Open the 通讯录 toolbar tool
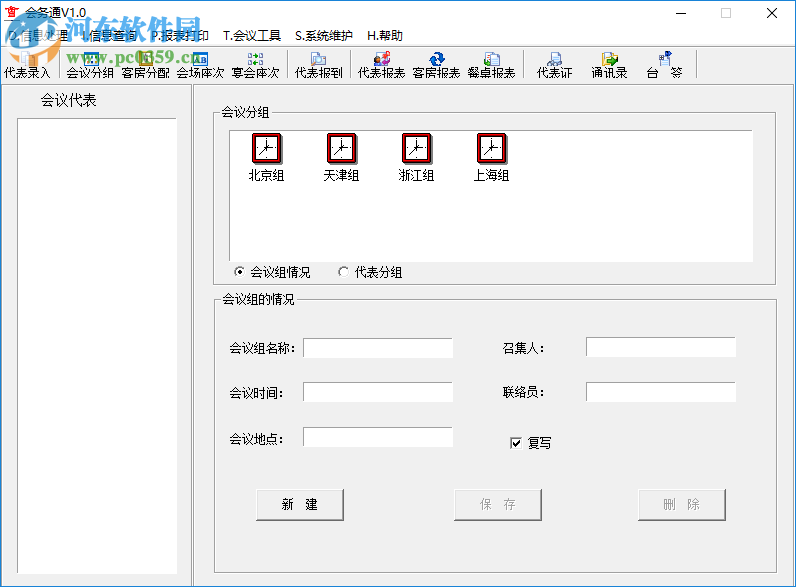 (x=609, y=64)
